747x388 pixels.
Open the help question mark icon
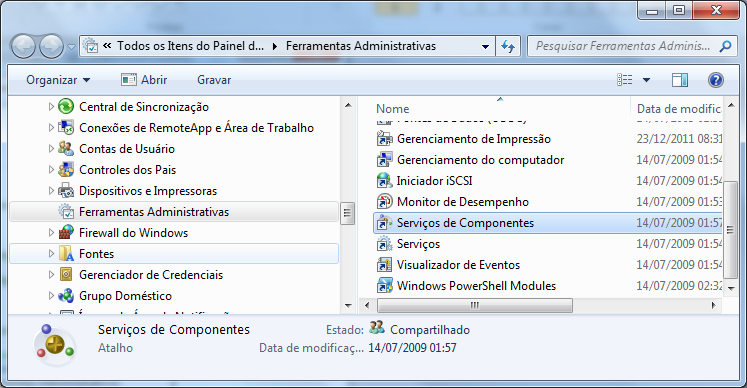coord(716,80)
